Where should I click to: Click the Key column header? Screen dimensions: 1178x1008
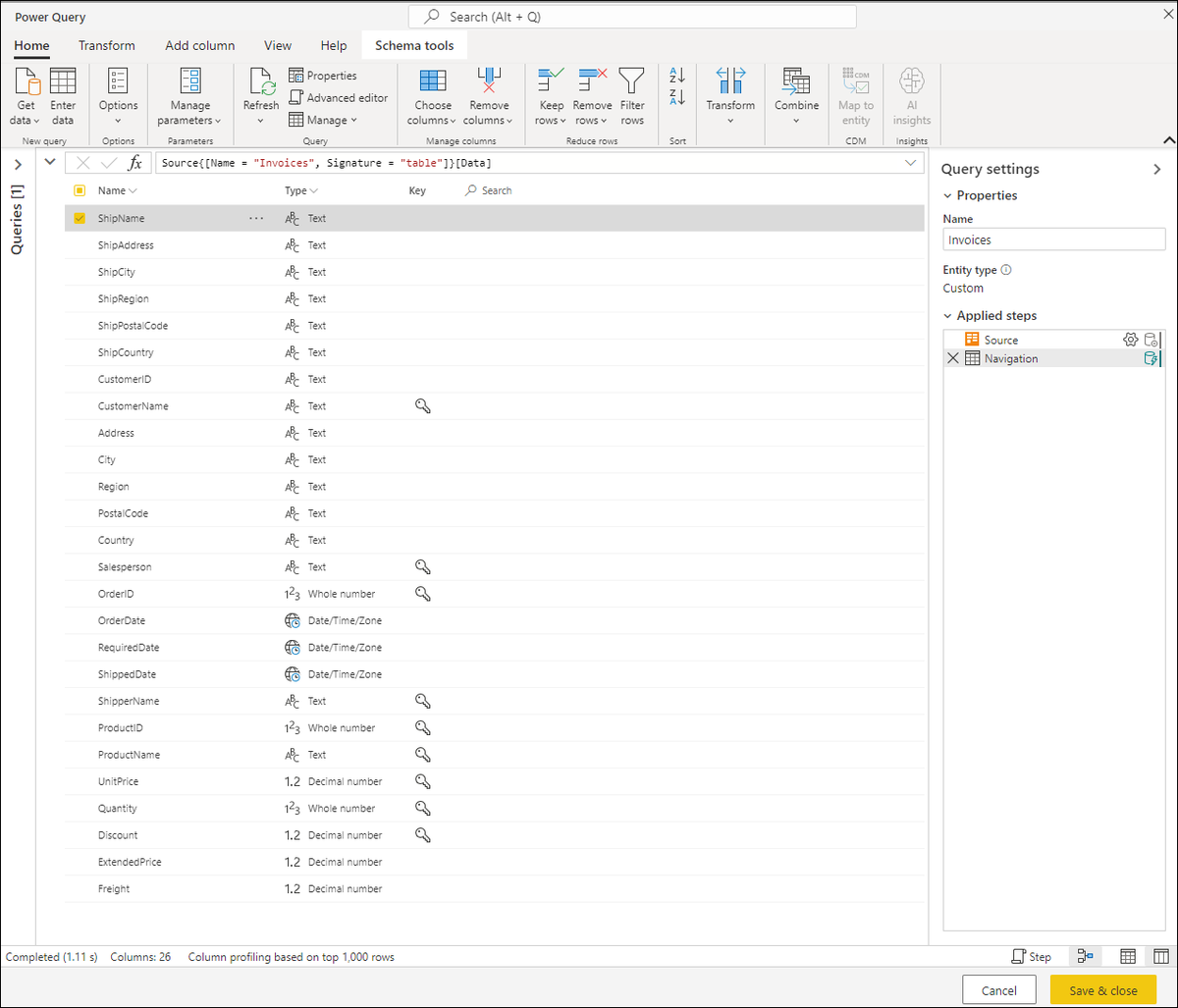pos(417,190)
